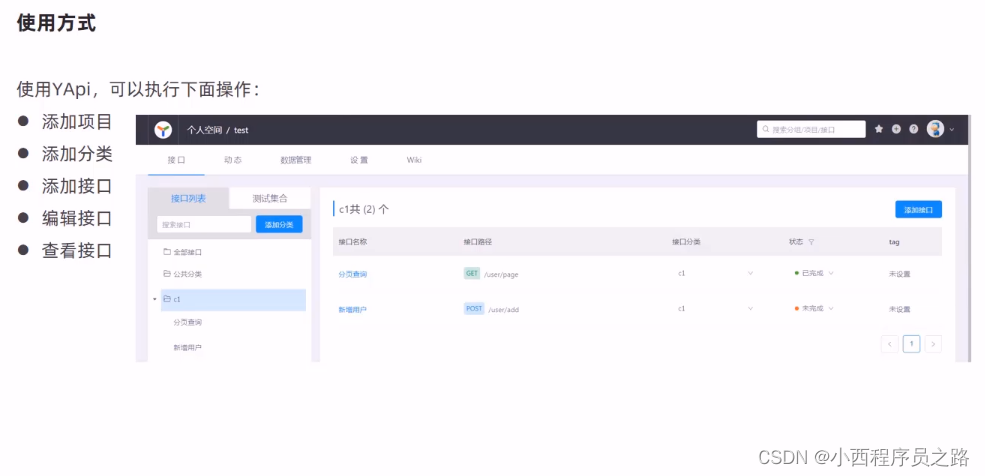Click the user avatar picture
Screen dimensions: 985x476
pos(935,129)
